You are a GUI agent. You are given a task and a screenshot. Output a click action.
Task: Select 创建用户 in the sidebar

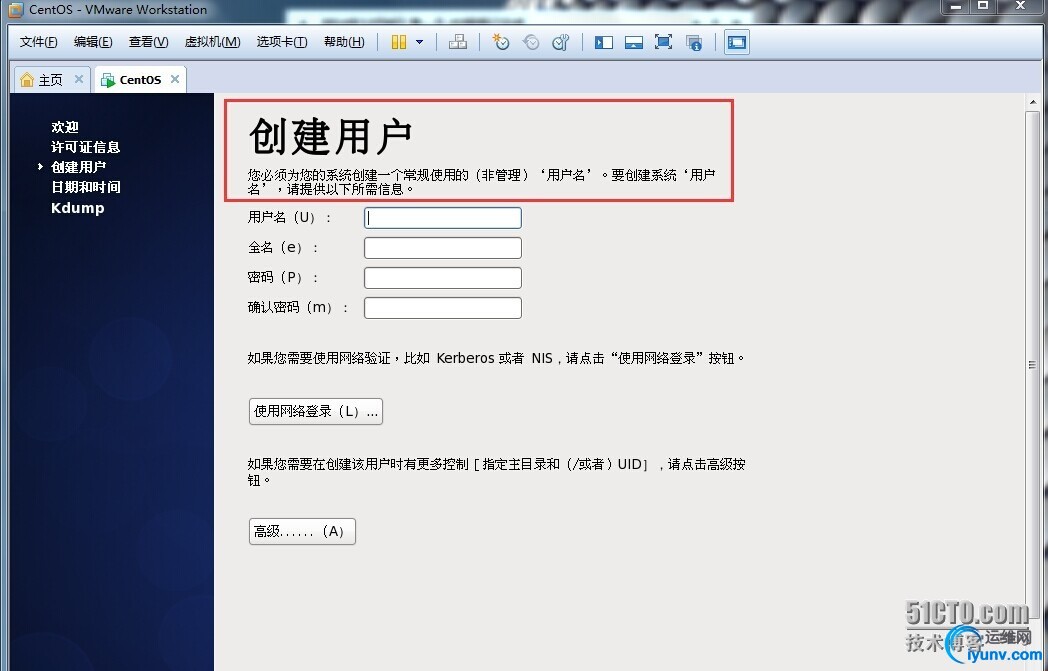point(78,167)
